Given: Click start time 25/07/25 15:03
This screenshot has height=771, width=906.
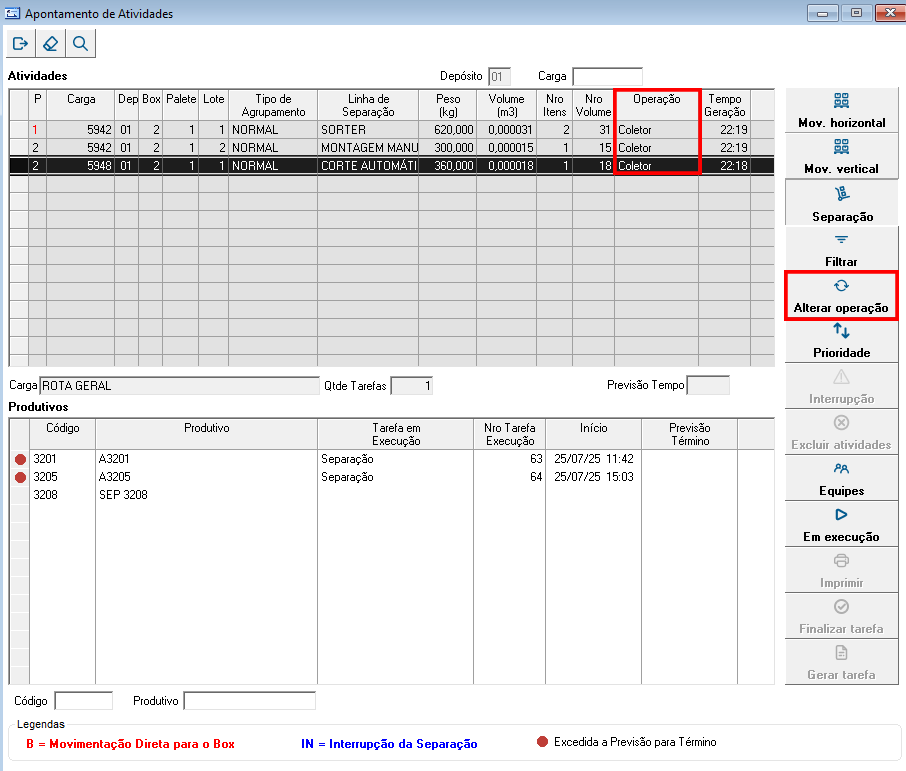Looking at the screenshot, I should pyautogui.click(x=593, y=477).
